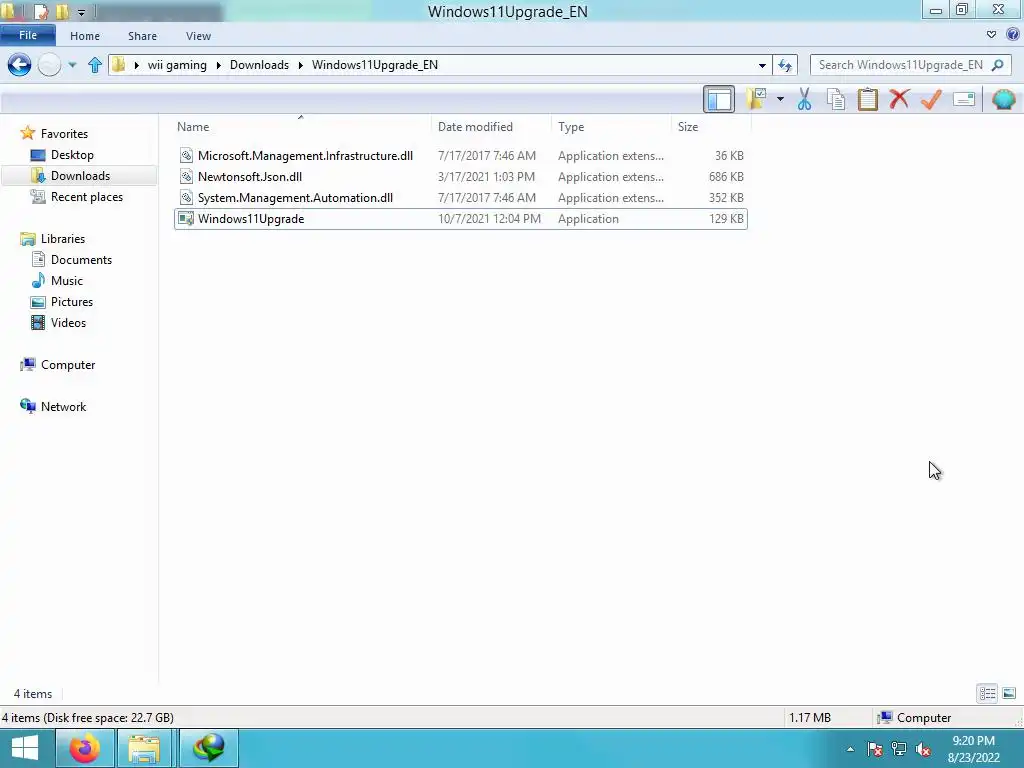The width and height of the screenshot is (1024, 768).
Task: Switch to the Share ribbon tab
Action: (x=142, y=36)
